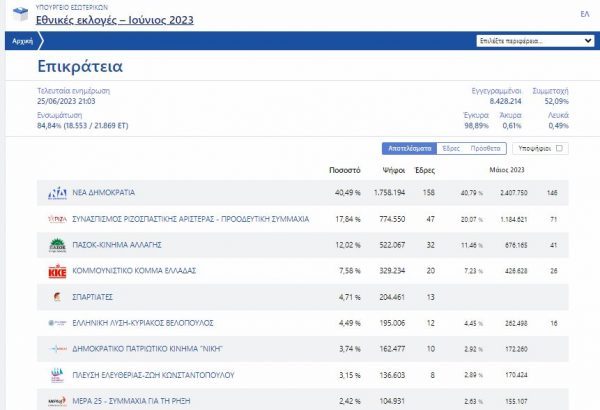Click the ΕΛΛΗΝΙΚΗ ΛΥΣΗ party logo
The image size is (600, 410).
pos(58,323)
